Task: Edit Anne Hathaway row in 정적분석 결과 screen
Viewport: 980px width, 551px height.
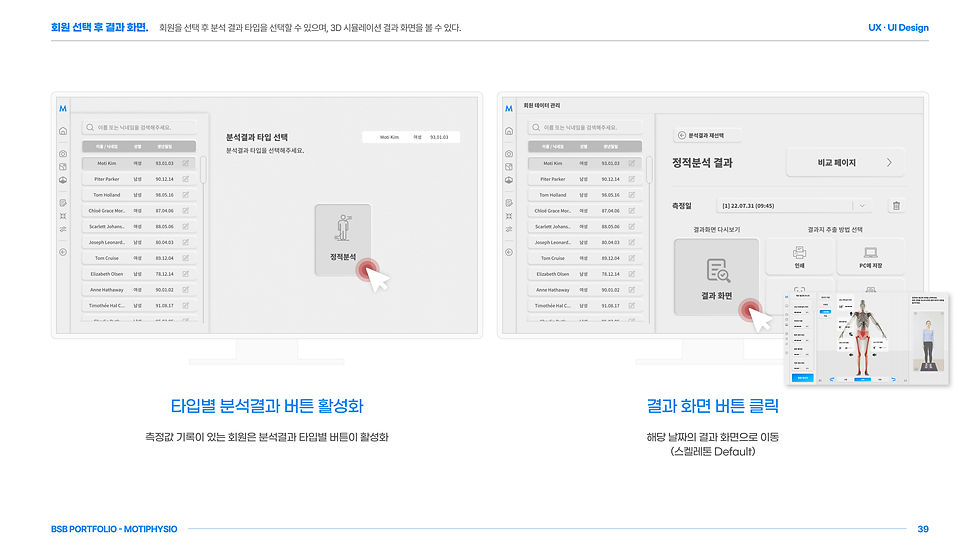Action: (632, 290)
